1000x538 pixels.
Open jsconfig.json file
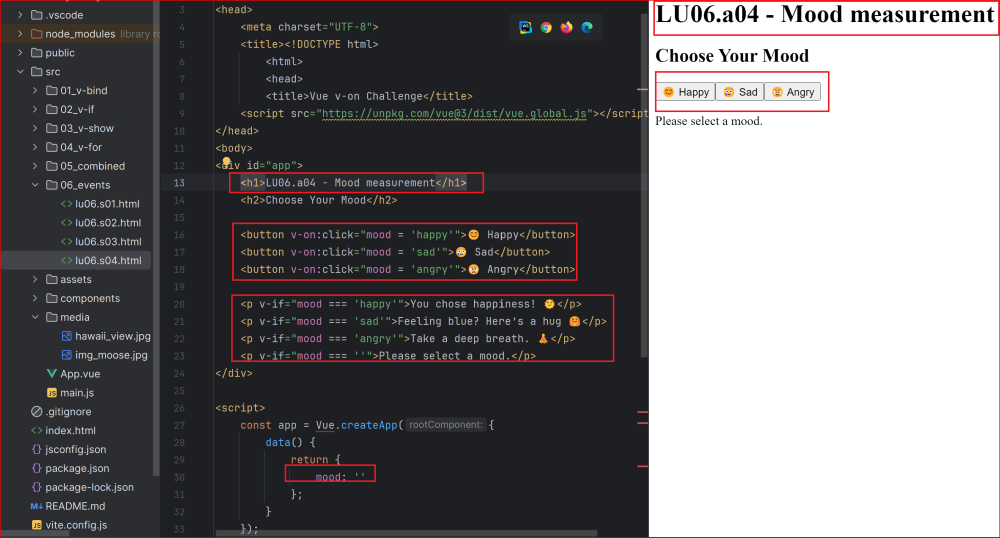click(75, 449)
